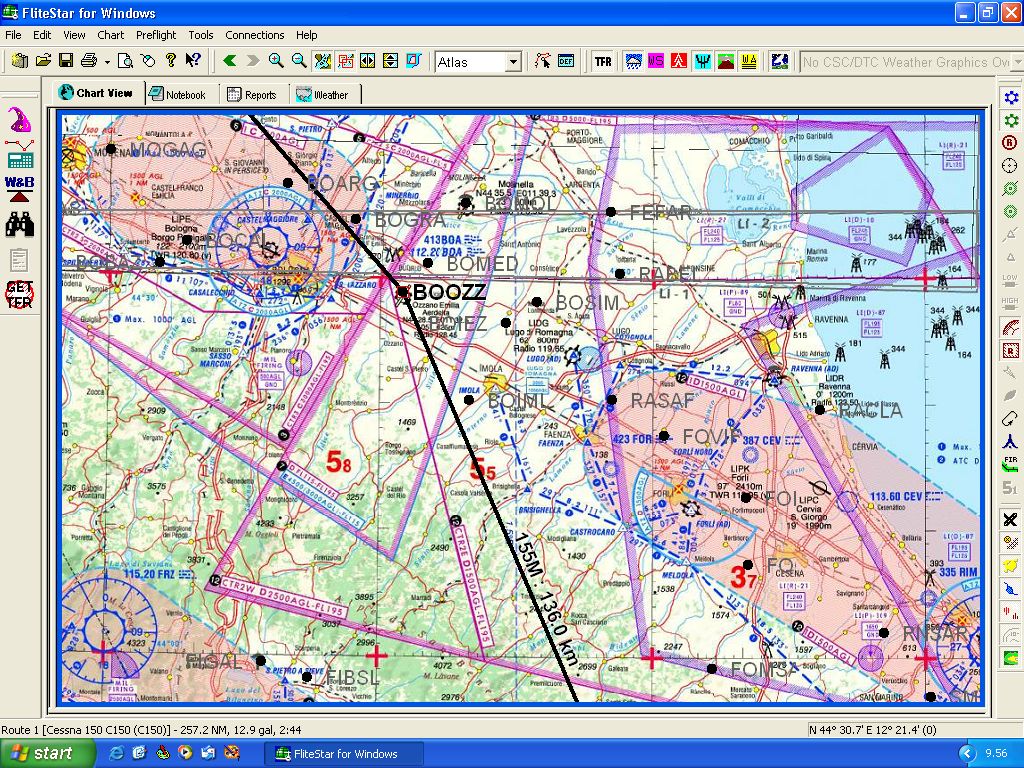This screenshot has width=1024, height=768.
Task: Toggle the magenta WS weather overlay
Action: pos(656,61)
